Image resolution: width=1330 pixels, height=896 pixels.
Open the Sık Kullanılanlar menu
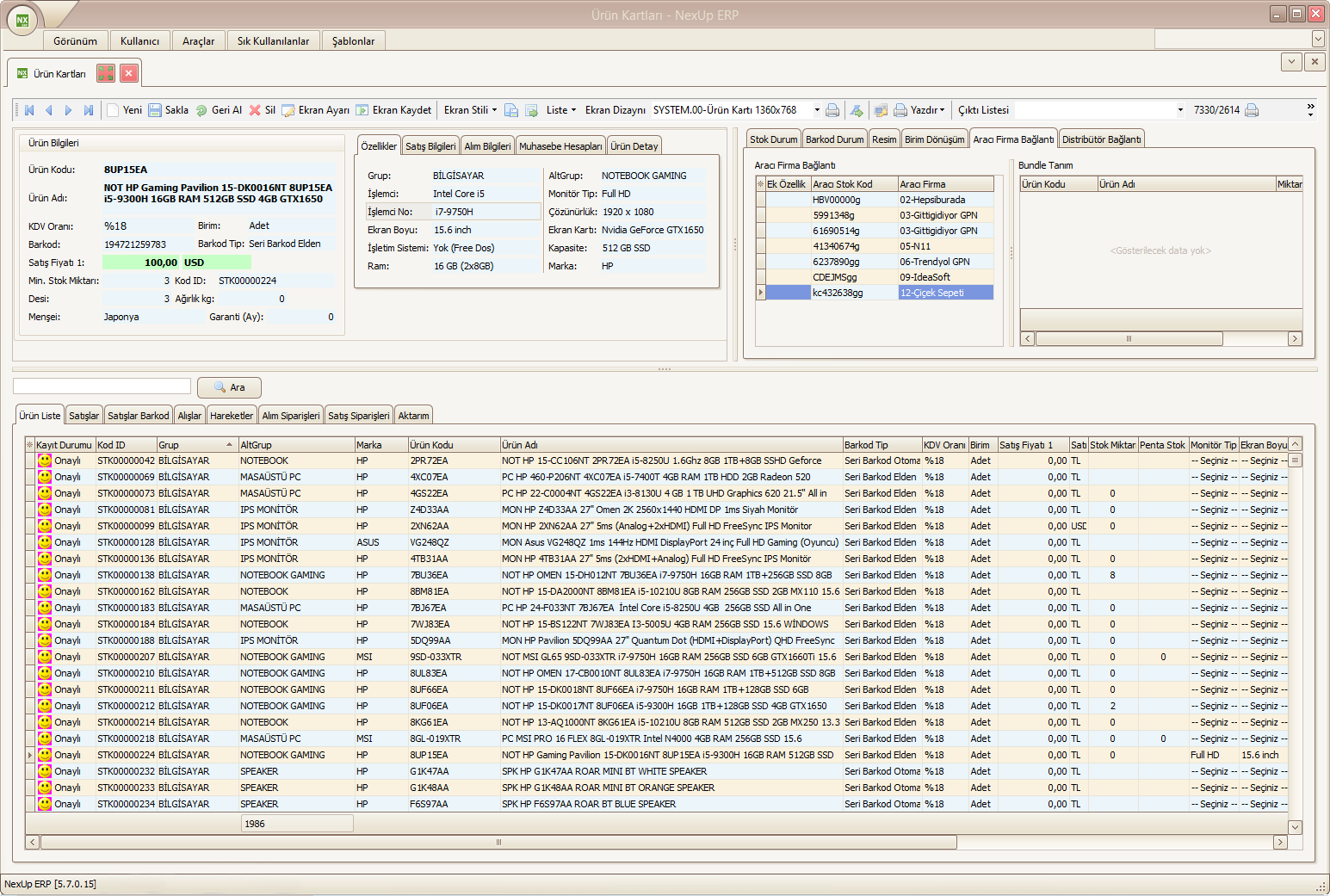click(273, 40)
